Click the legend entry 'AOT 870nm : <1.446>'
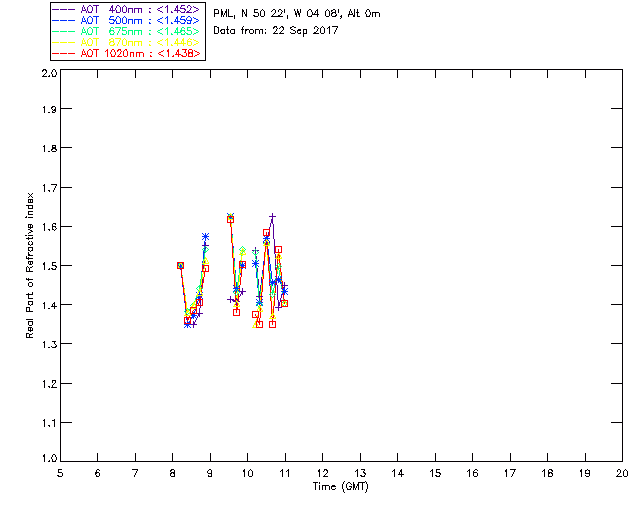This screenshot has height=512, width=640. coord(127,42)
